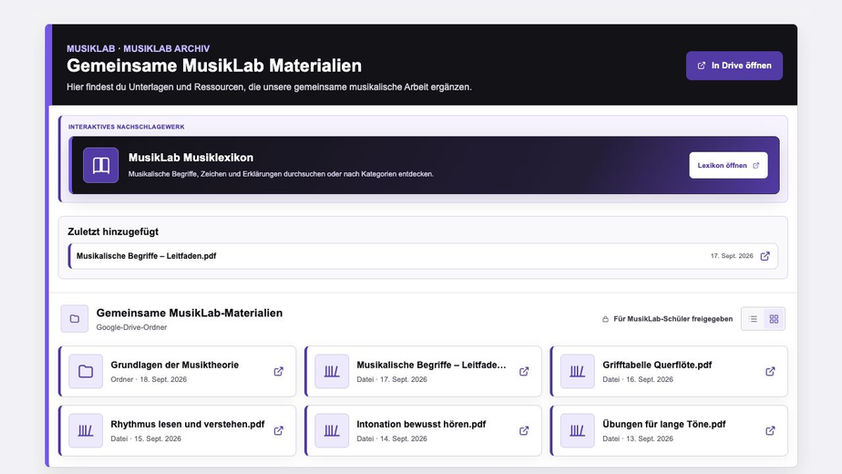Click the Gemeinsame MusikLab-Materialien folder heading

[x=189, y=313]
